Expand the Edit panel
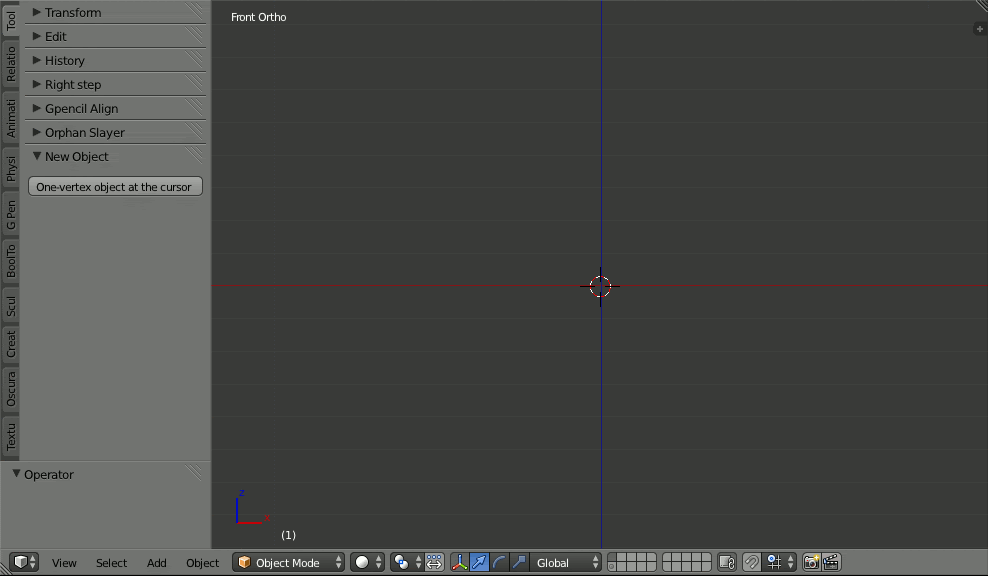The width and height of the screenshot is (988, 576). (115, 37)
